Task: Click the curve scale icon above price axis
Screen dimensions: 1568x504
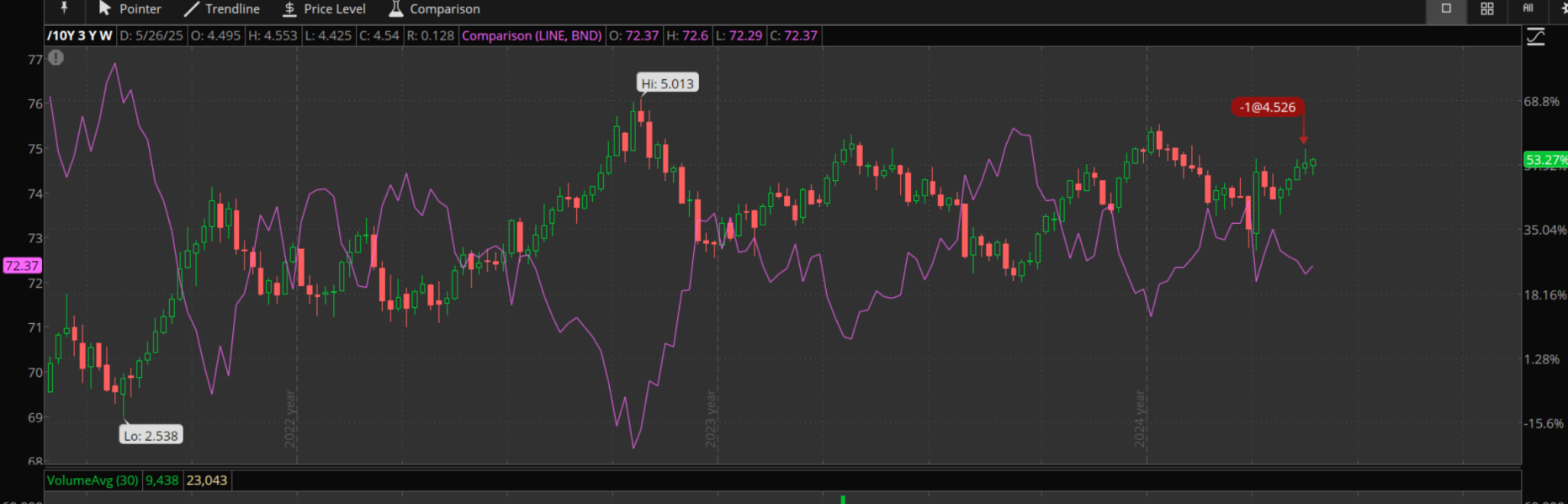Action: tap(1535, 37)
